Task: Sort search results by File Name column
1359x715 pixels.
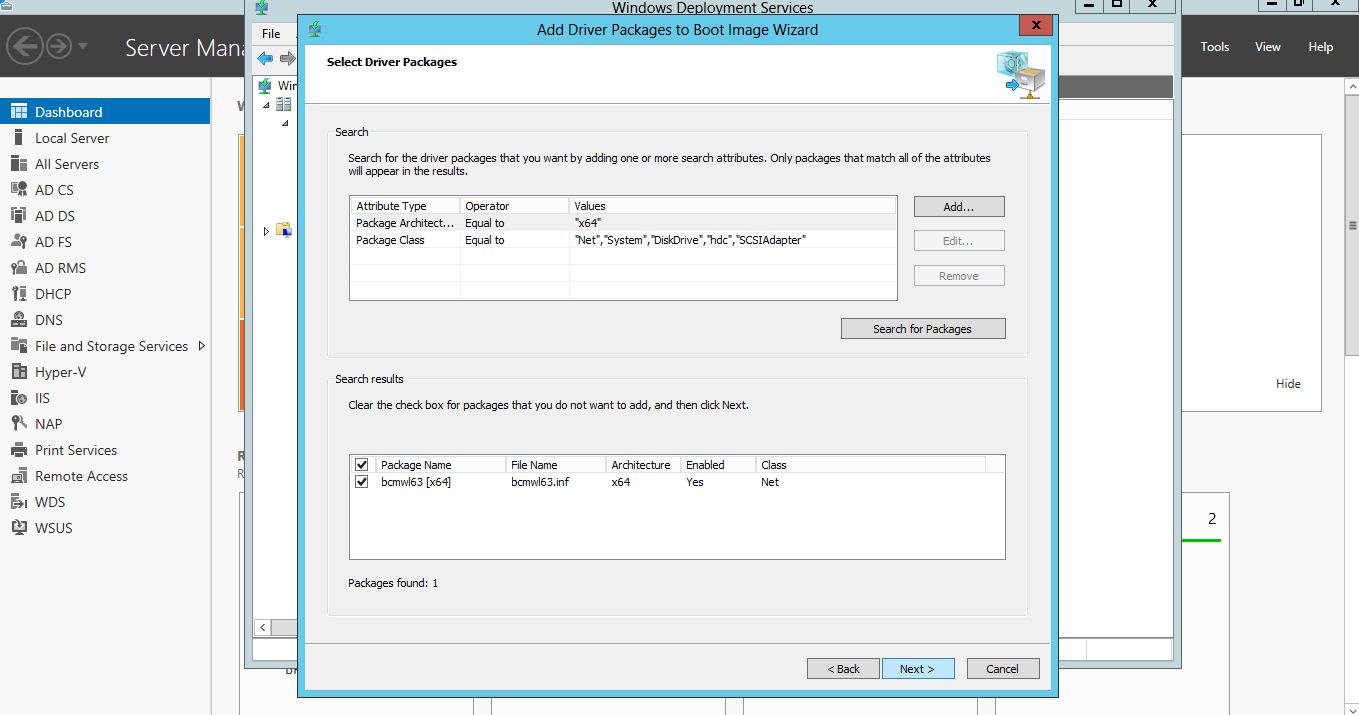Action: [x=556, y=465]
